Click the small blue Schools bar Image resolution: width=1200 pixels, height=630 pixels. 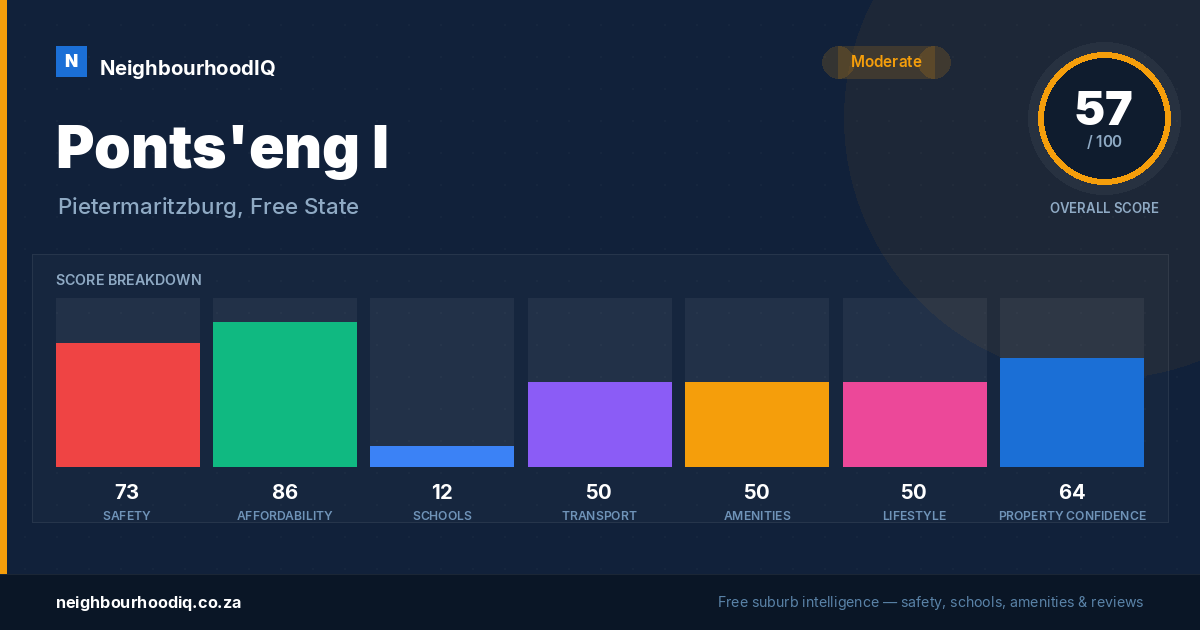[x=442, y=456]
